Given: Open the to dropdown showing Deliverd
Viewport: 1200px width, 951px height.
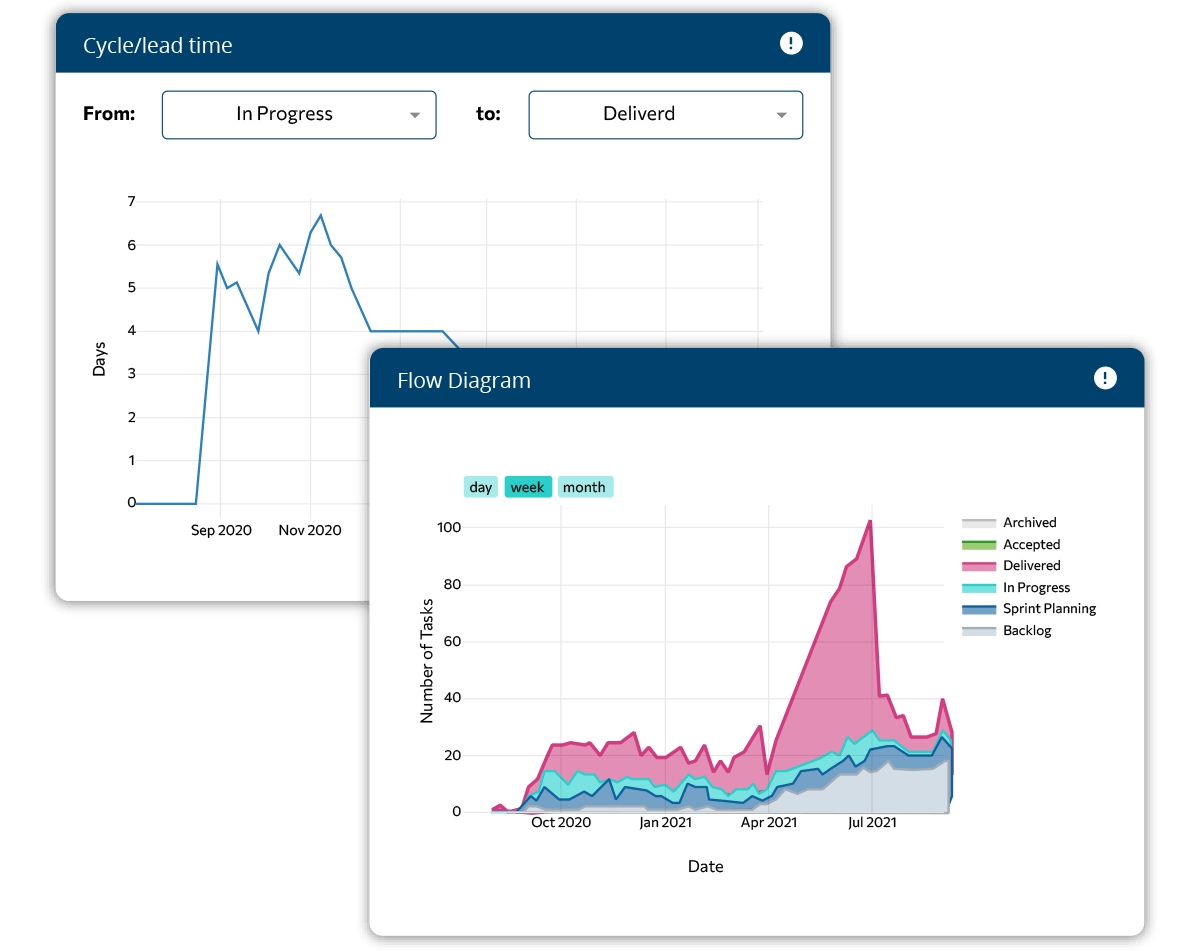Looking at the screenshot, I should click(665, 114).
